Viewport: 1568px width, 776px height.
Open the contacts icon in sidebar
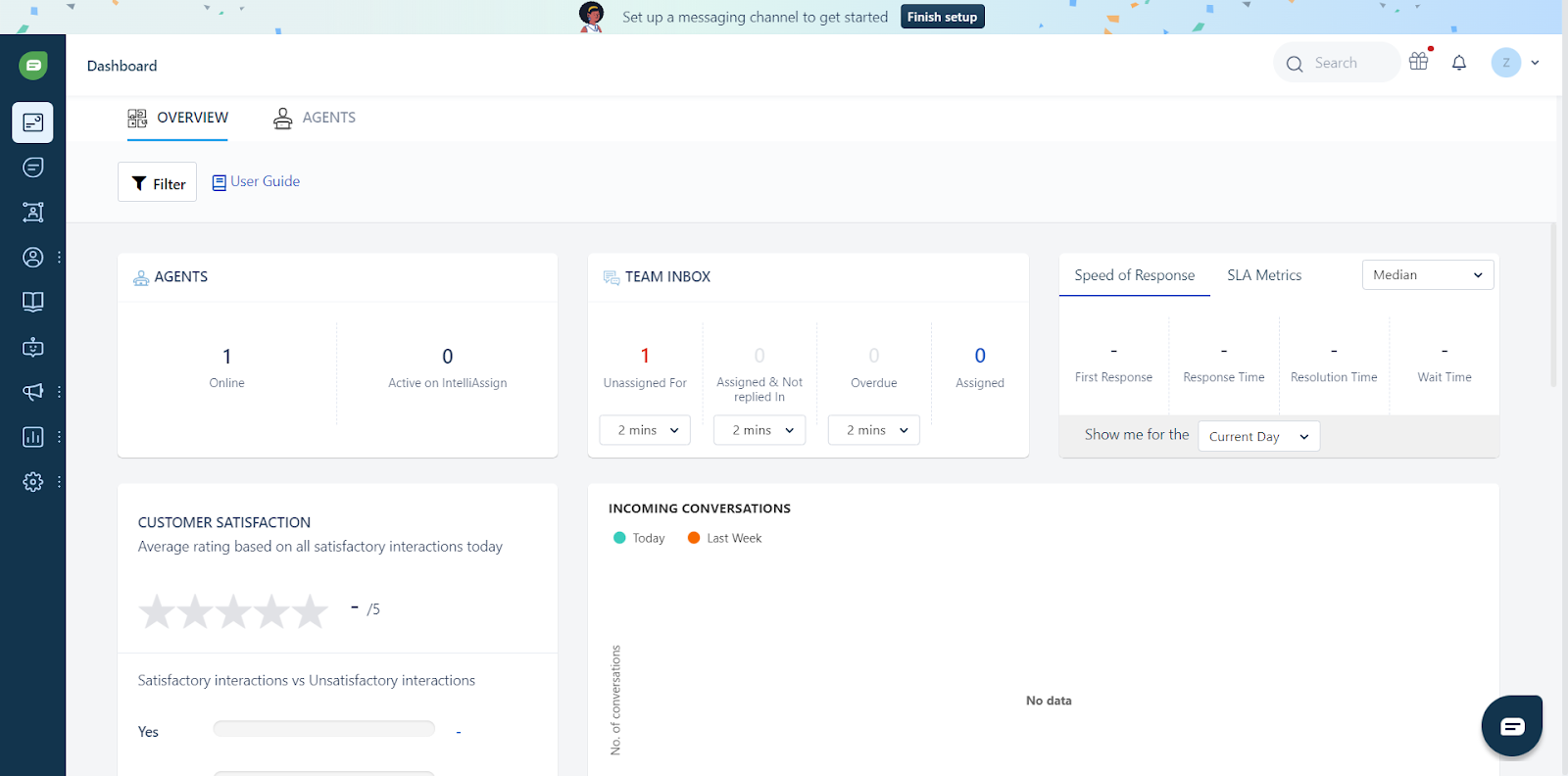point(32,258)
